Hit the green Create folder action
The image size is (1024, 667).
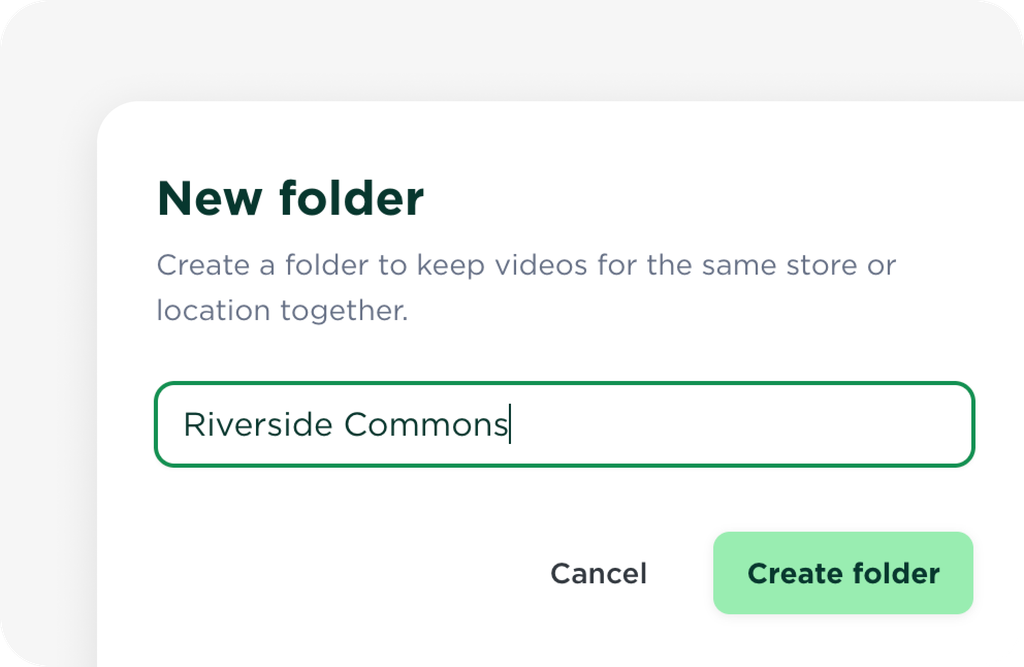pos(842,573)
